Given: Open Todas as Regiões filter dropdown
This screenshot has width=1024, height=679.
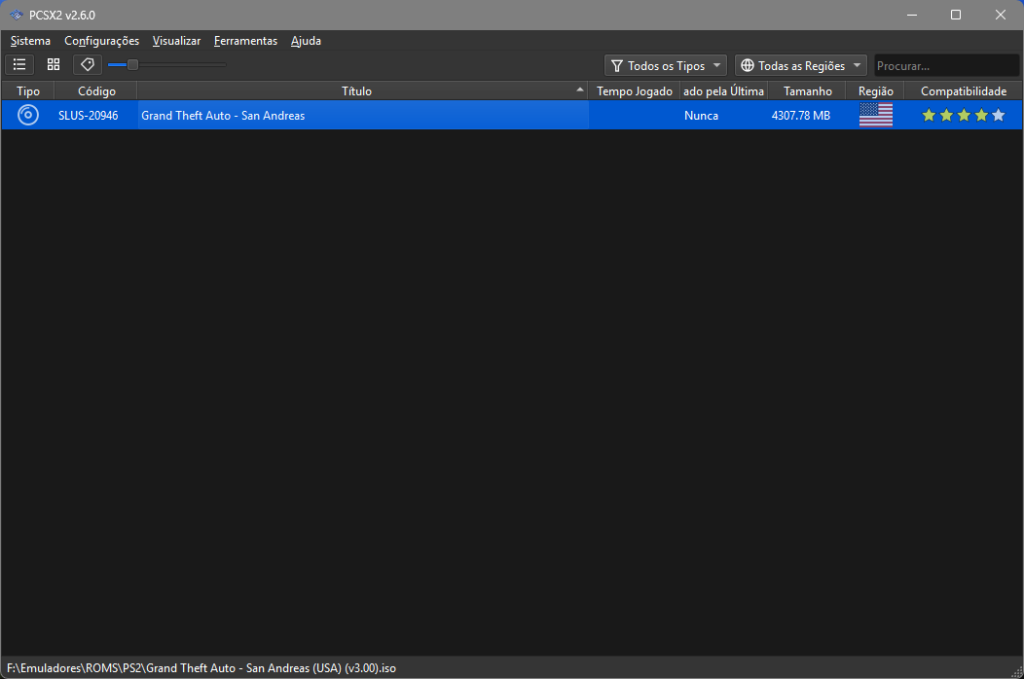Looking at the screenshot, I should coord(801,66).
